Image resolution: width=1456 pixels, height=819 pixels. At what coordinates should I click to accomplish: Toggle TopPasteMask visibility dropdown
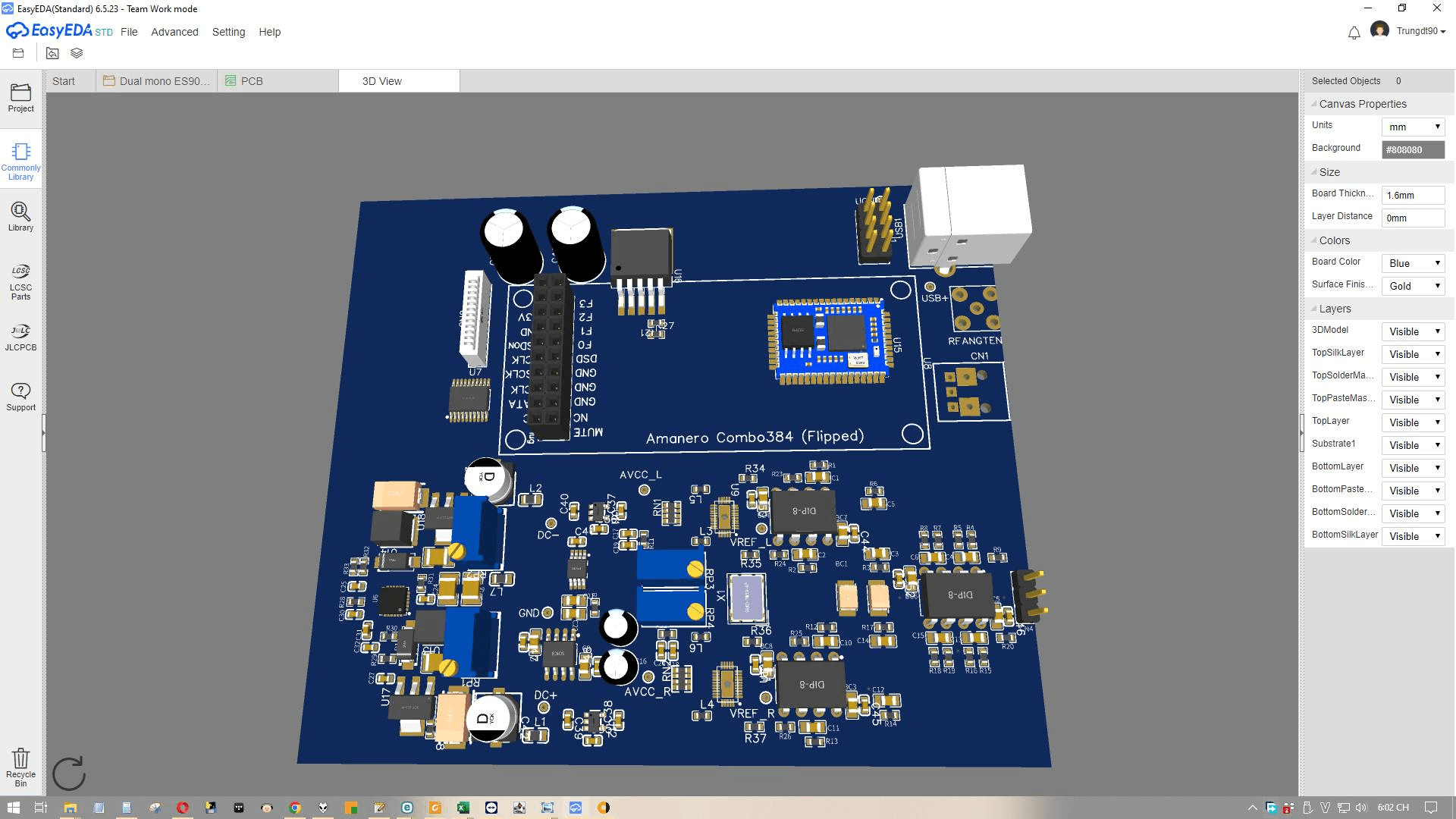[1413, 400]
